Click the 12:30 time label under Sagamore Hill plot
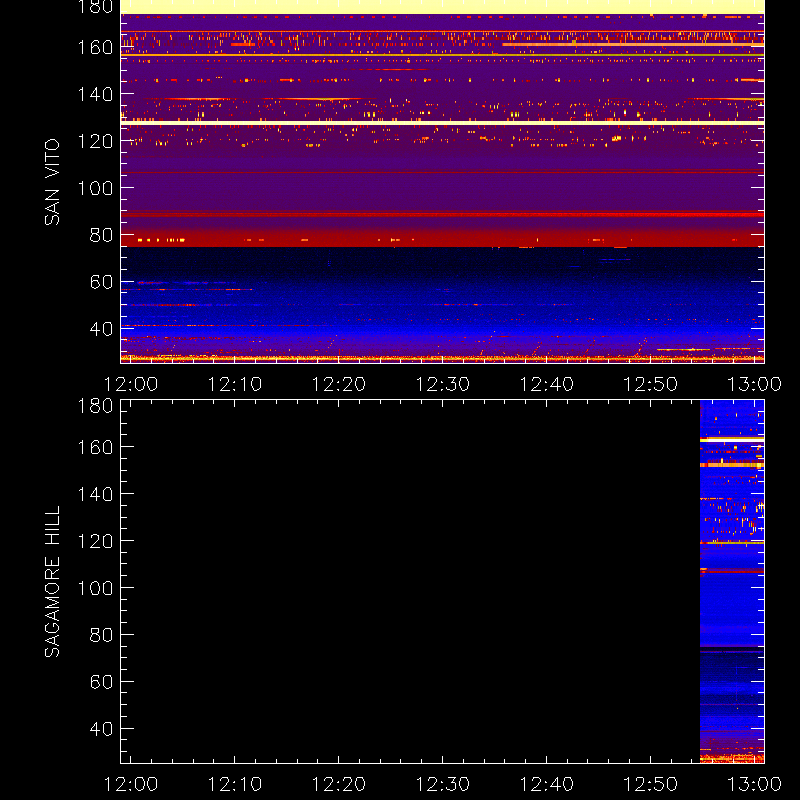Screen dimensions: 800x800 [x=443, y=784]
